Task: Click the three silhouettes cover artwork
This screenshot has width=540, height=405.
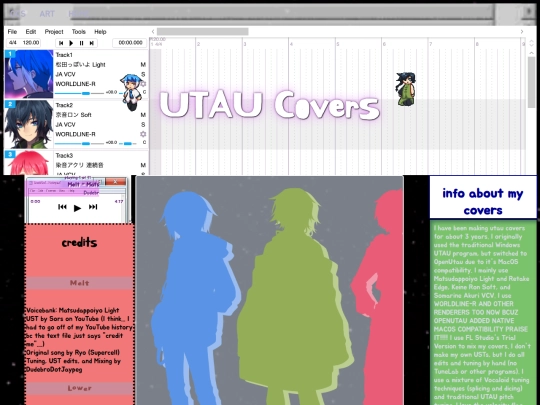Action: pyautogui.click(x=270, y=290)
